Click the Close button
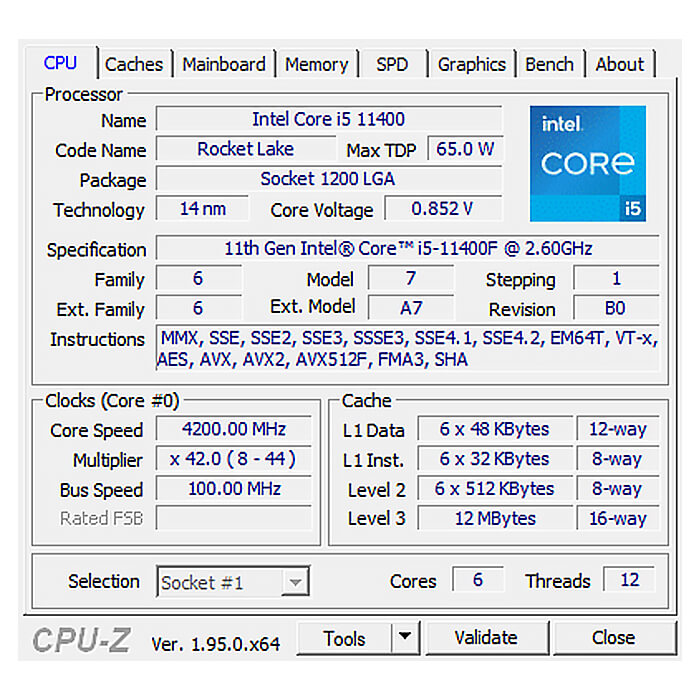 tap(614, 638)
